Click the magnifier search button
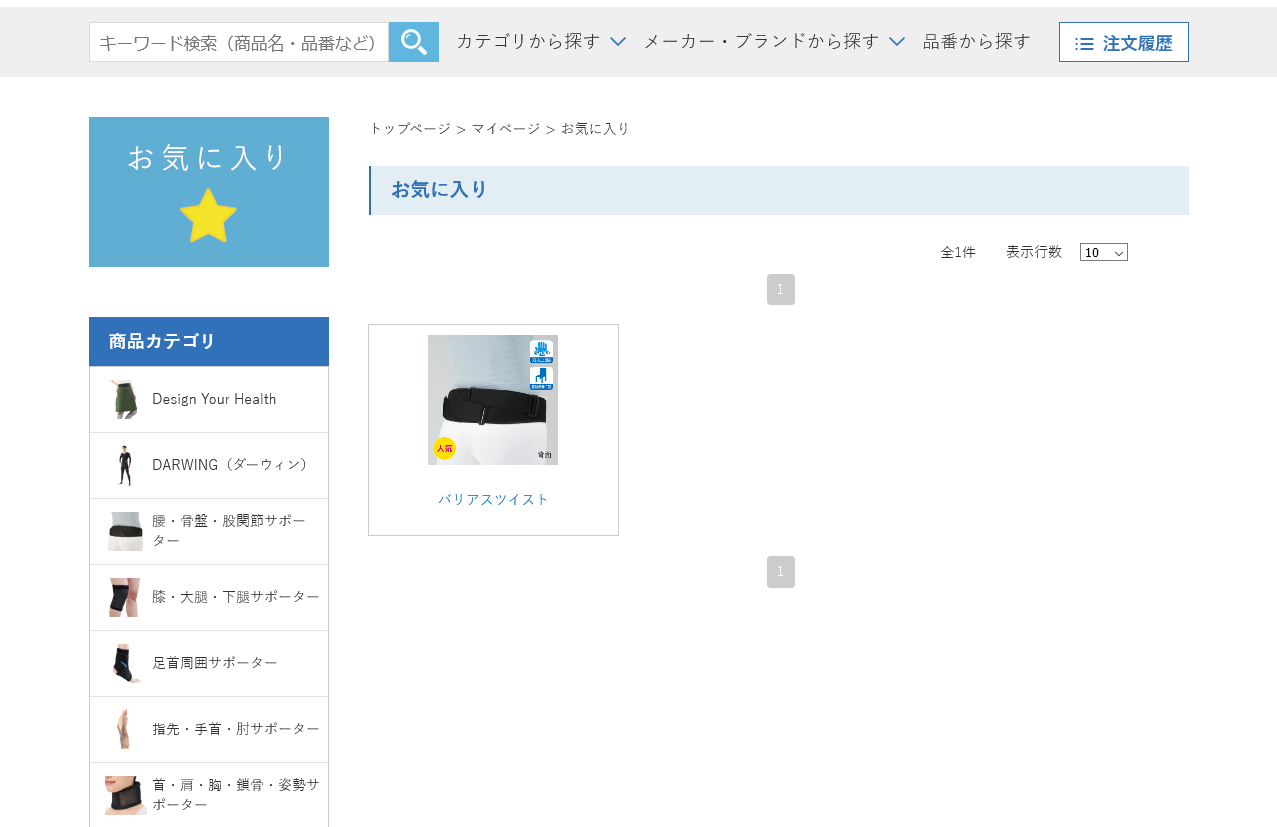Viewport: 1277px width, 827px height. pos(414,42)
